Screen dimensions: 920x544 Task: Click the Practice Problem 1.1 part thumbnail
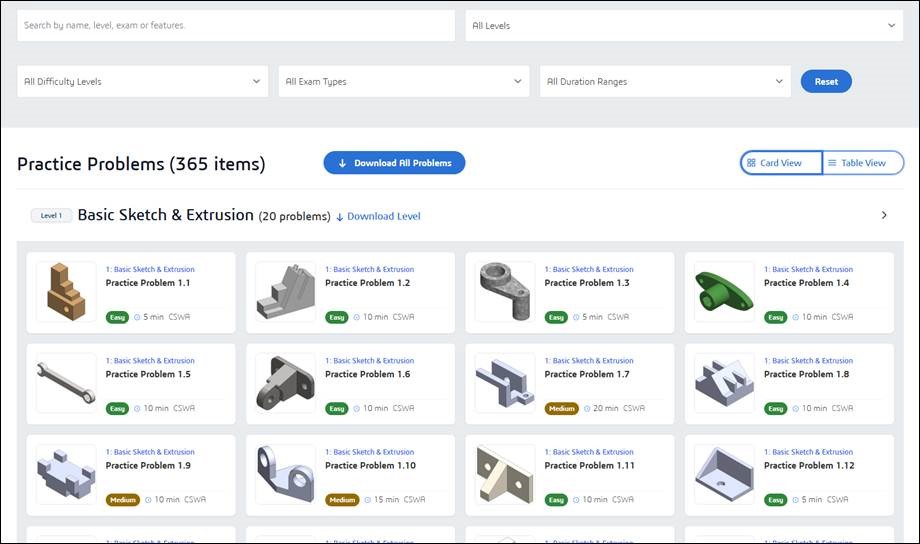click(x=66, y=291)
